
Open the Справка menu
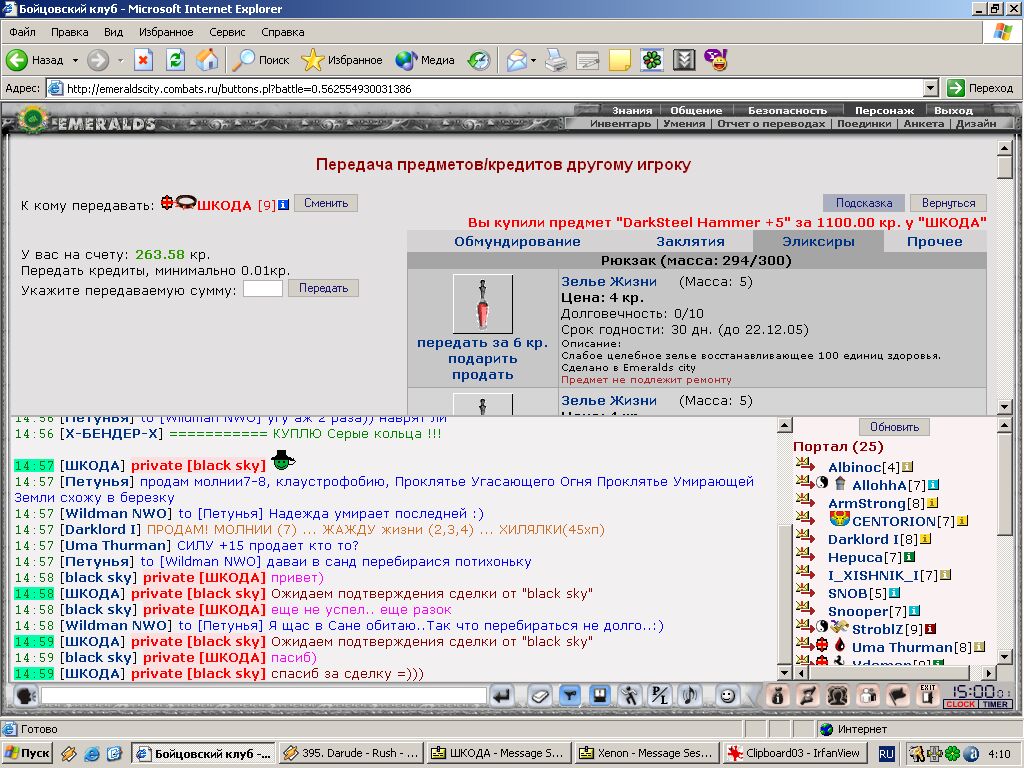tap(282, 32)
